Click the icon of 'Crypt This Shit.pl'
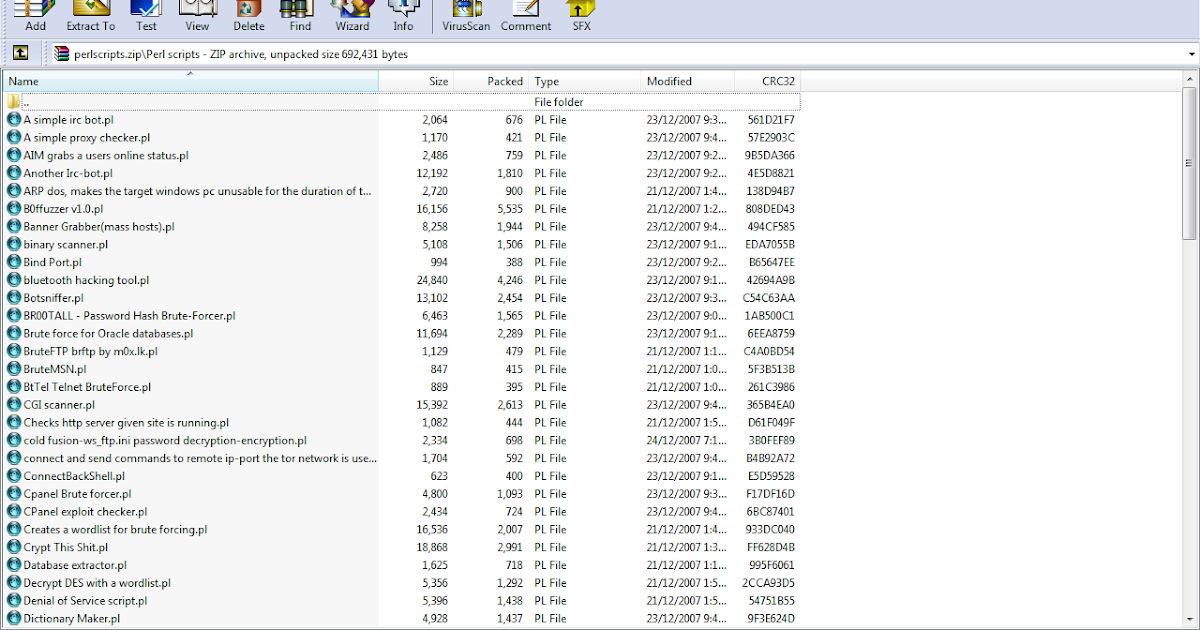 pos(14,547)
